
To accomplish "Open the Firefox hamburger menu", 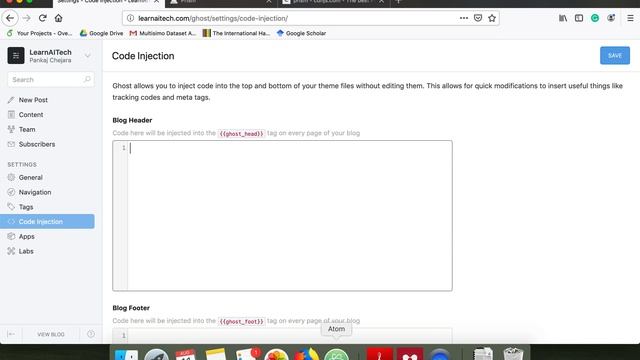I will point(630,18).
